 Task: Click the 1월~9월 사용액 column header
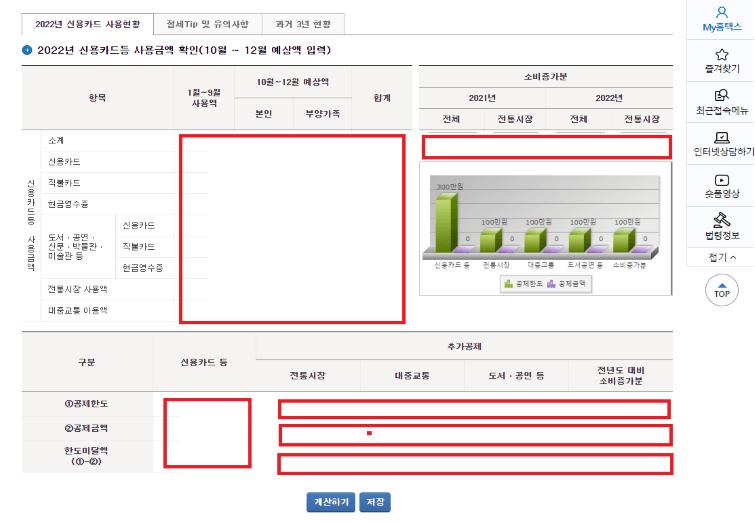click(204, 98)
